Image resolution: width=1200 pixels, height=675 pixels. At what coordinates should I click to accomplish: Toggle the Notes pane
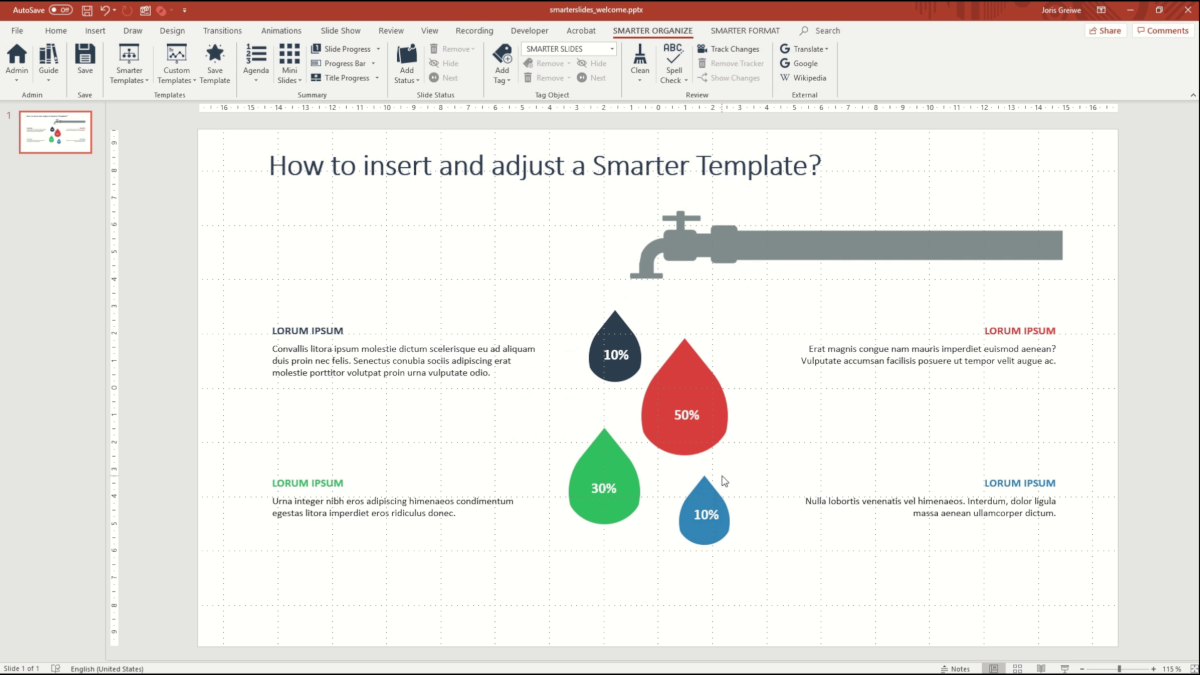(954, 668)
